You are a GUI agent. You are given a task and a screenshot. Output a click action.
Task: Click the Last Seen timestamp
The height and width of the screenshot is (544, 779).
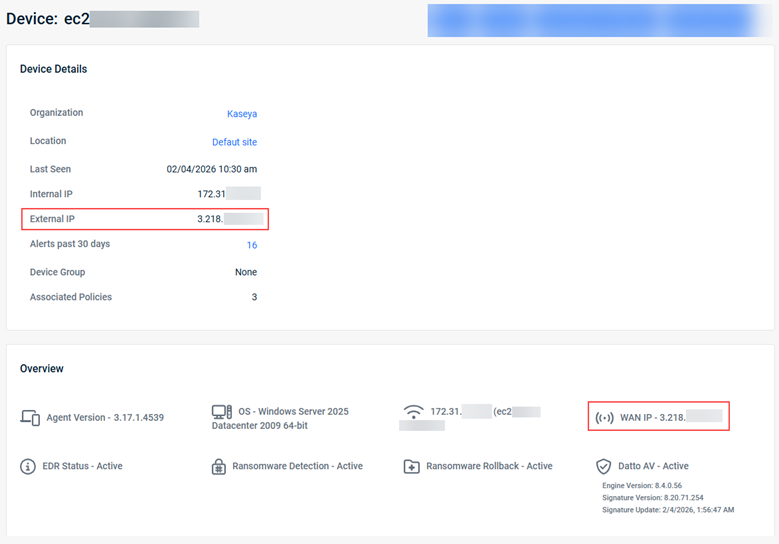211,169
